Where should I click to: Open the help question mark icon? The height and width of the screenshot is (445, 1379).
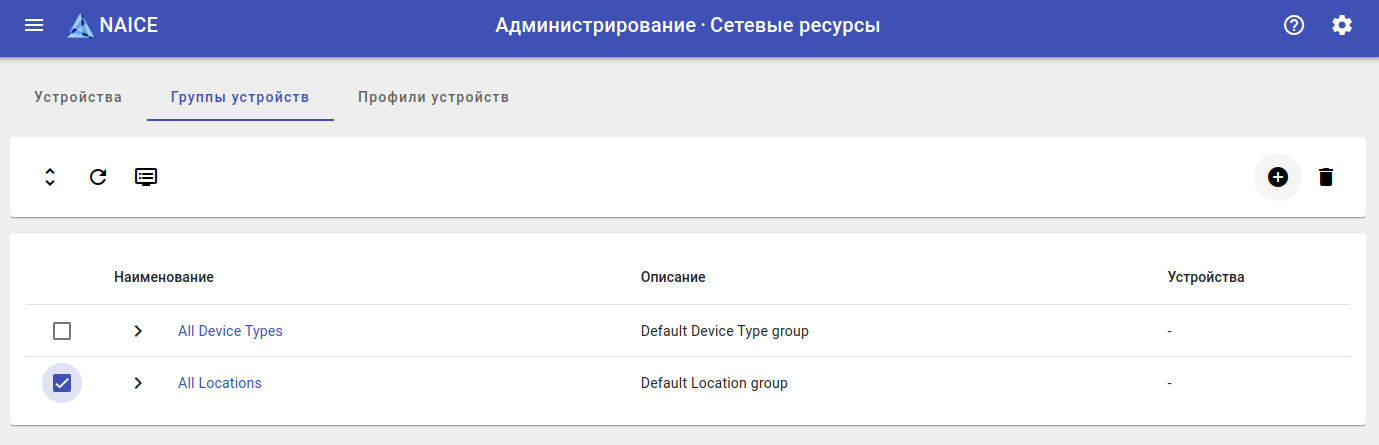coord(1294,26)
